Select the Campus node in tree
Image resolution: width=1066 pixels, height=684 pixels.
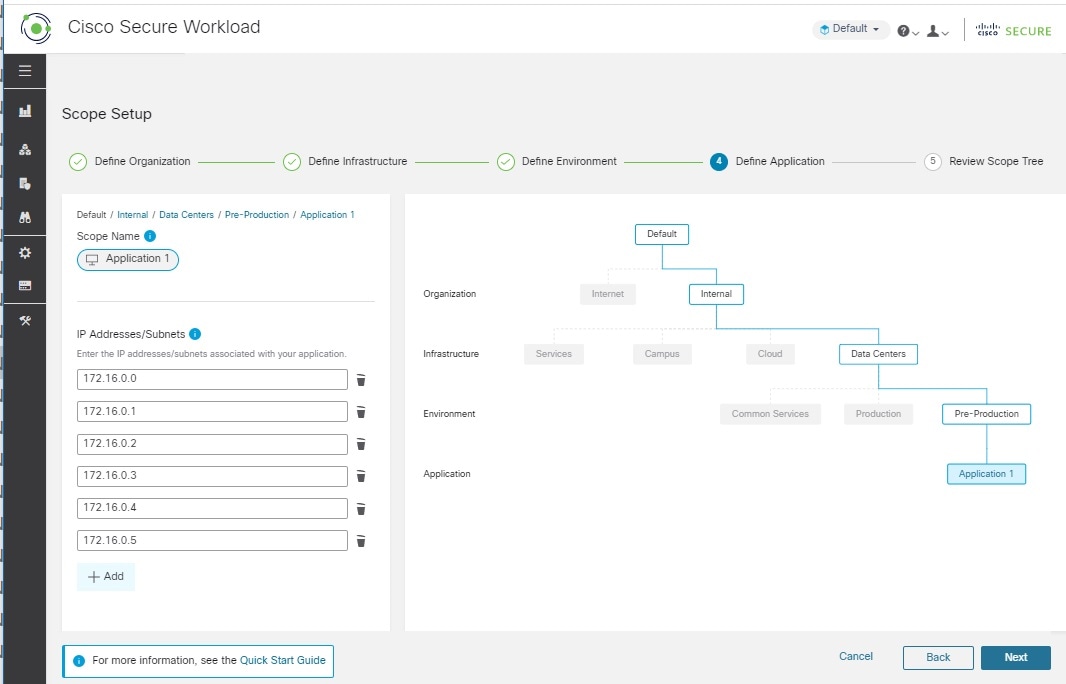coord(662,354)
